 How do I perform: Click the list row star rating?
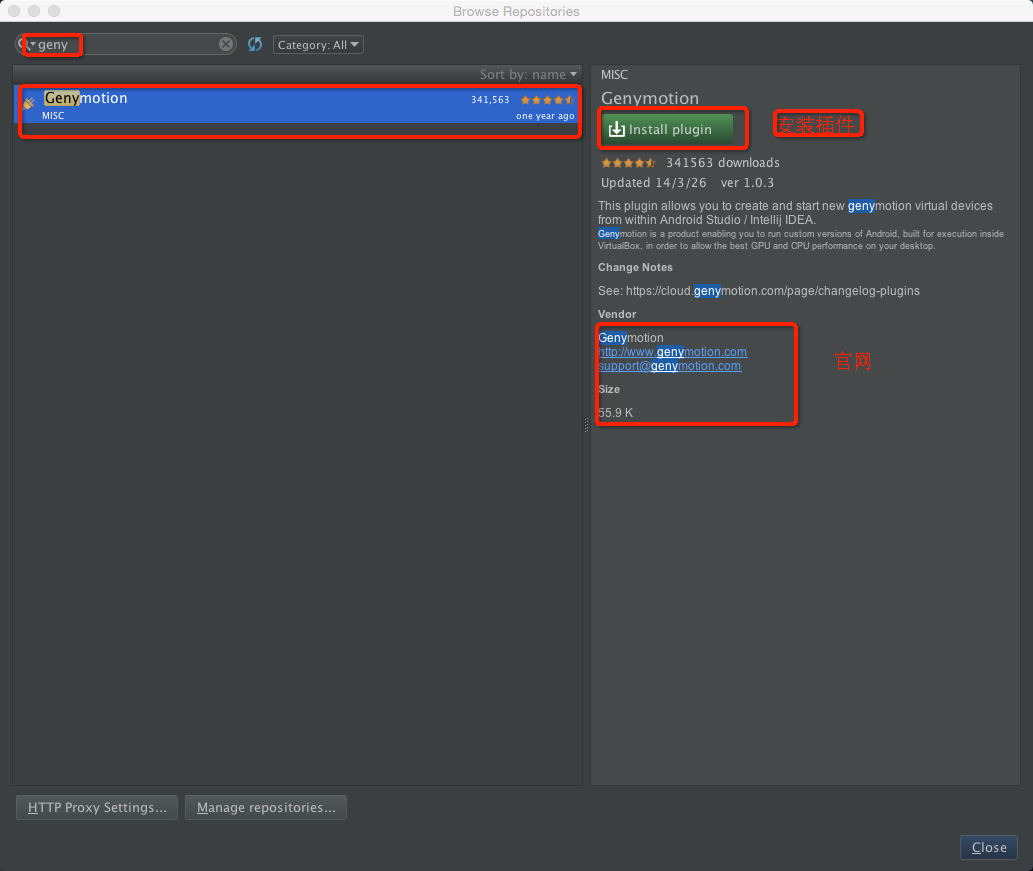point(547,100)
